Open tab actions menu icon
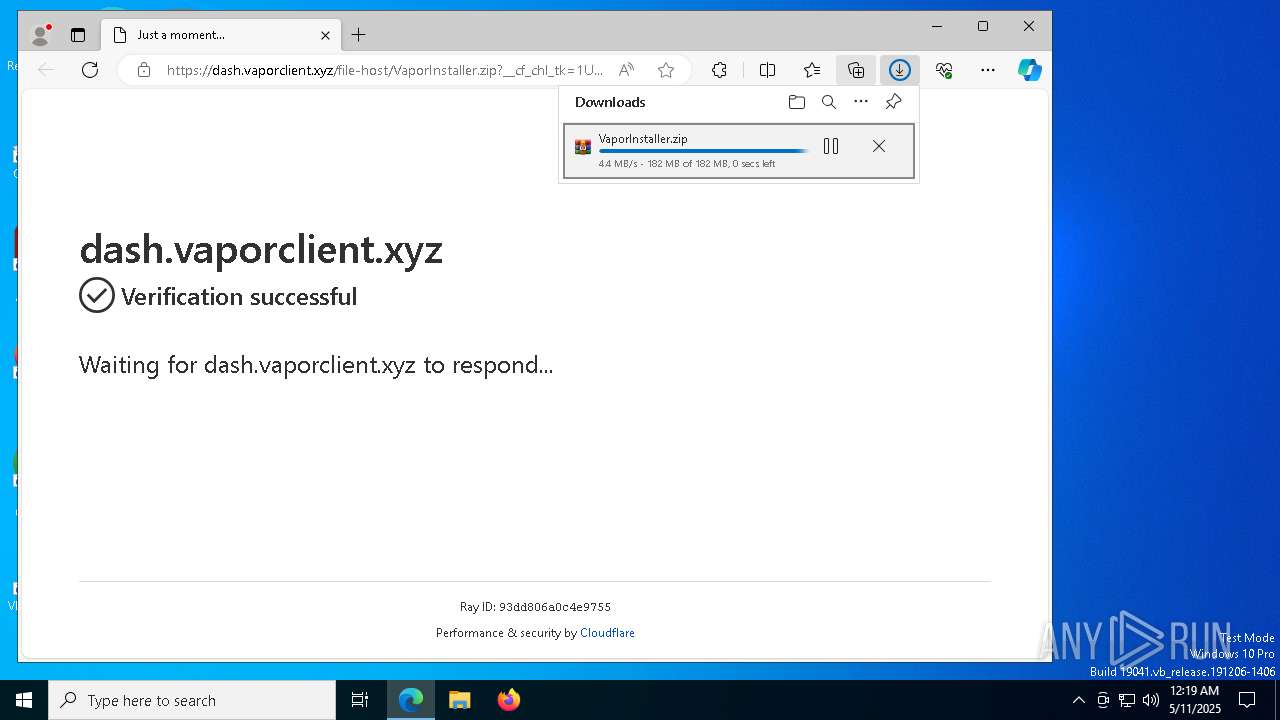 [x=78, y=35]
